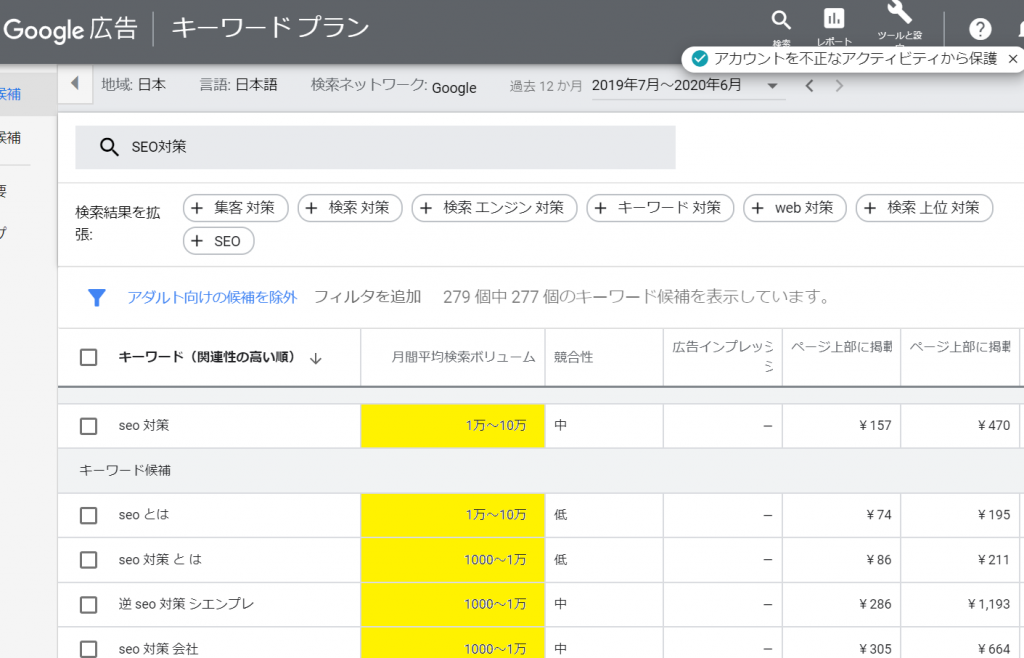Click the magnifier icon in keyword search box
1024x658 pixels.
pos(109,147)
